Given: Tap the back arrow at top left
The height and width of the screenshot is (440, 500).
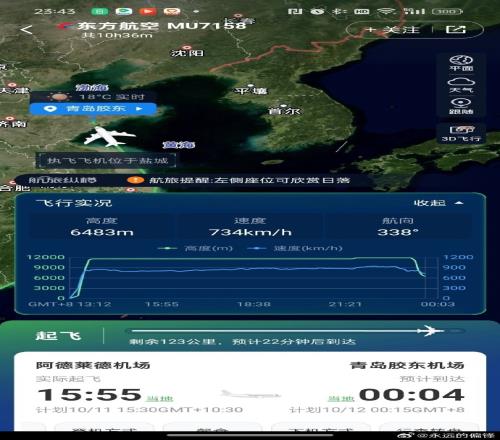Looking at the screenshot, I should (26, 30).
